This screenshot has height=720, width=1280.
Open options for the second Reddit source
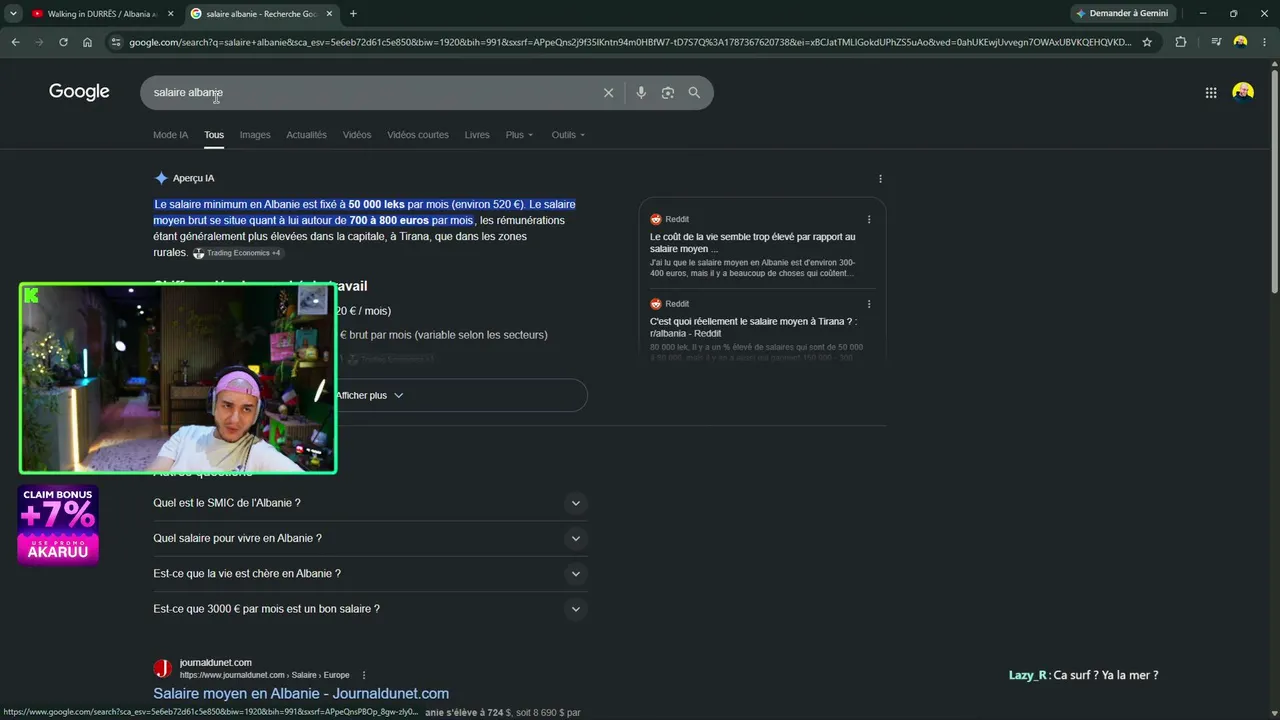(869, 304)
